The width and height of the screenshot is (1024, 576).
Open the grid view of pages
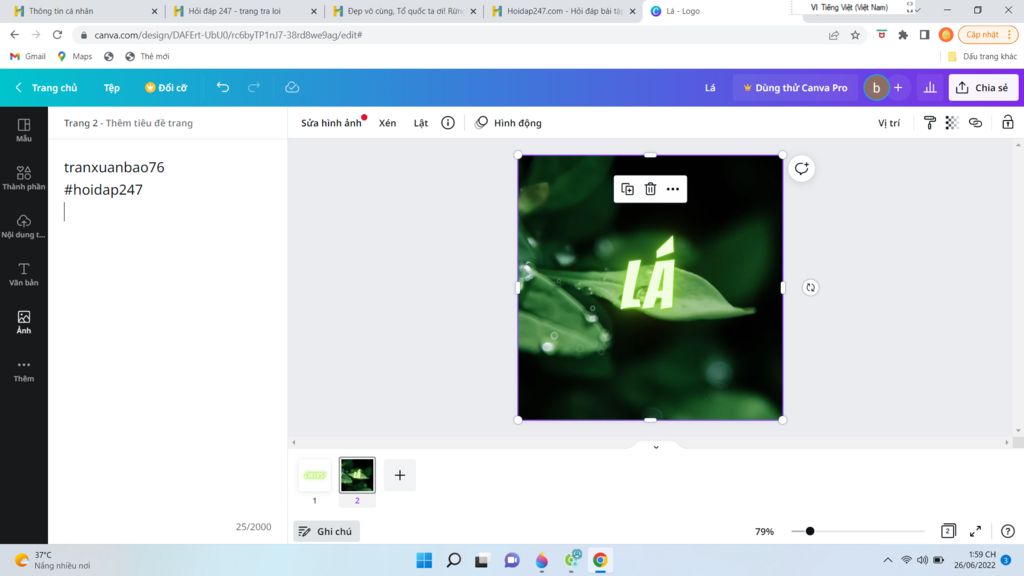tap(948, 531)
